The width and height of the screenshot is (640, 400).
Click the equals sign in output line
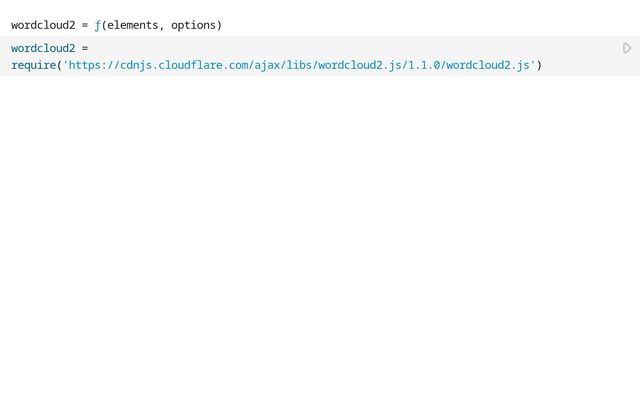[85, 25]
